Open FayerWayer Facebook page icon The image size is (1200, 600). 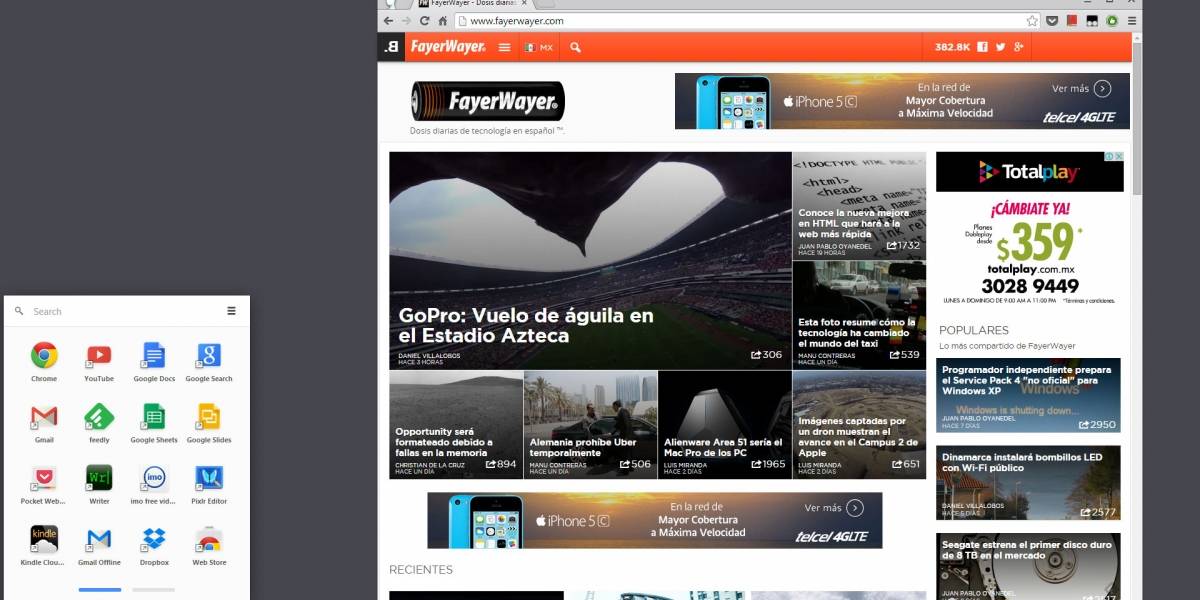coord(983,47)
